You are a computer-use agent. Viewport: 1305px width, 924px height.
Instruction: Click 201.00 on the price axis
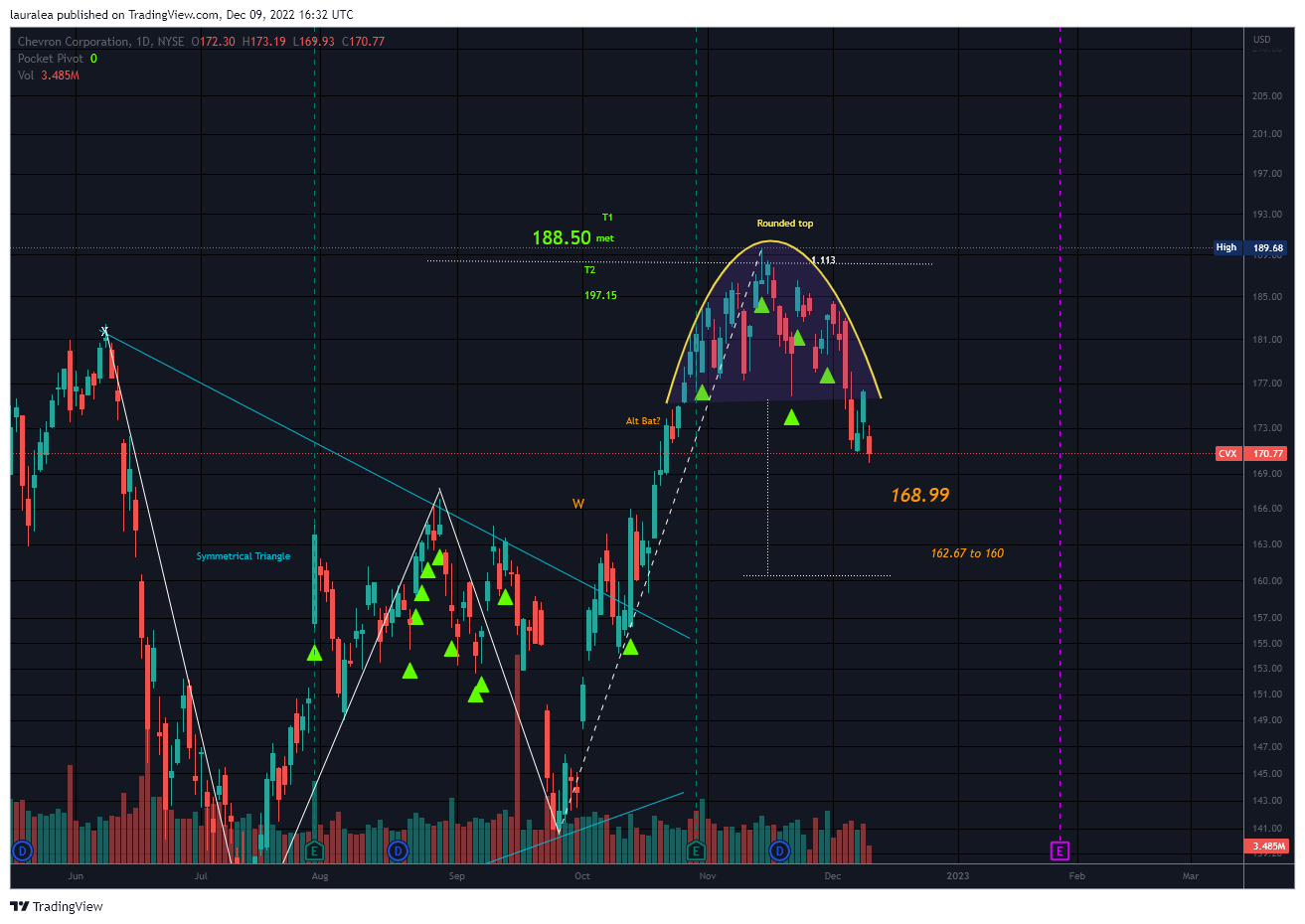pos(1267,134)
